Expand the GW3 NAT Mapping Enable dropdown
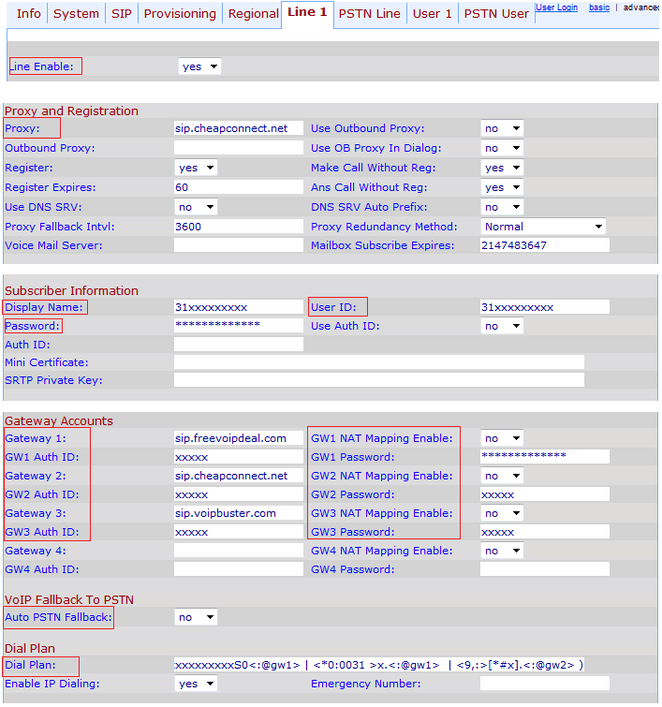Image resolution: width=662 pixels, height=707 pixels. (x=502, y=513)
